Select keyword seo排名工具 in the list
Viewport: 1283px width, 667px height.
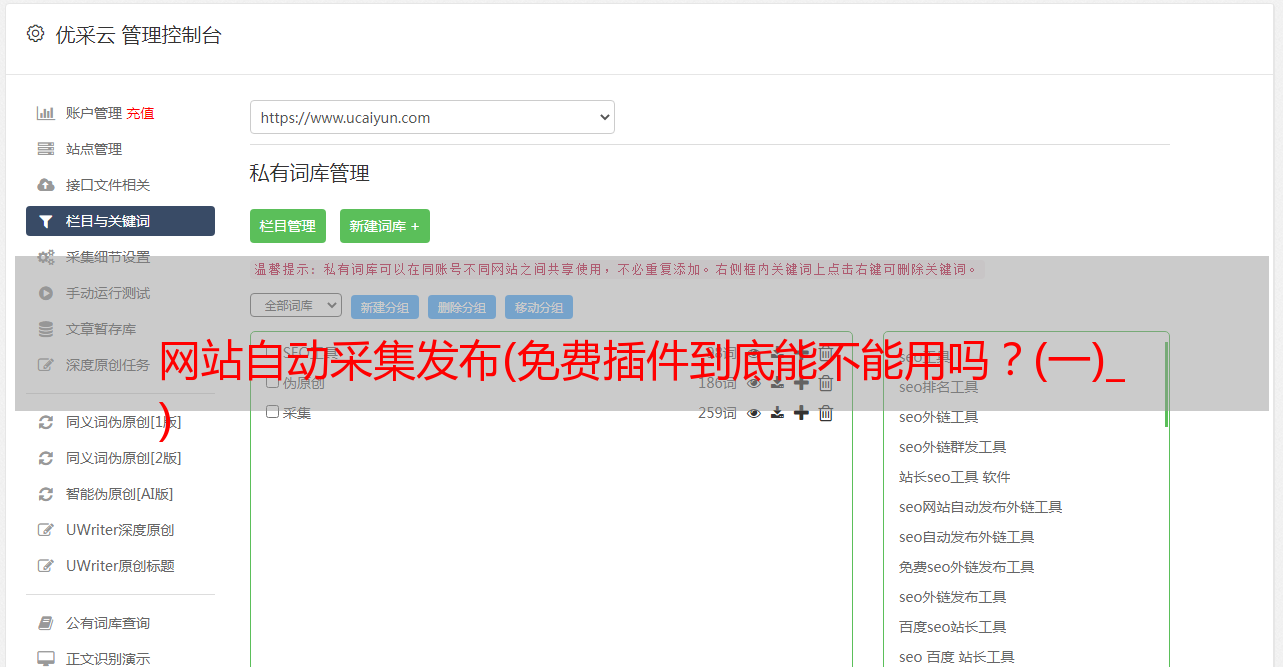(x=938, y=387)
